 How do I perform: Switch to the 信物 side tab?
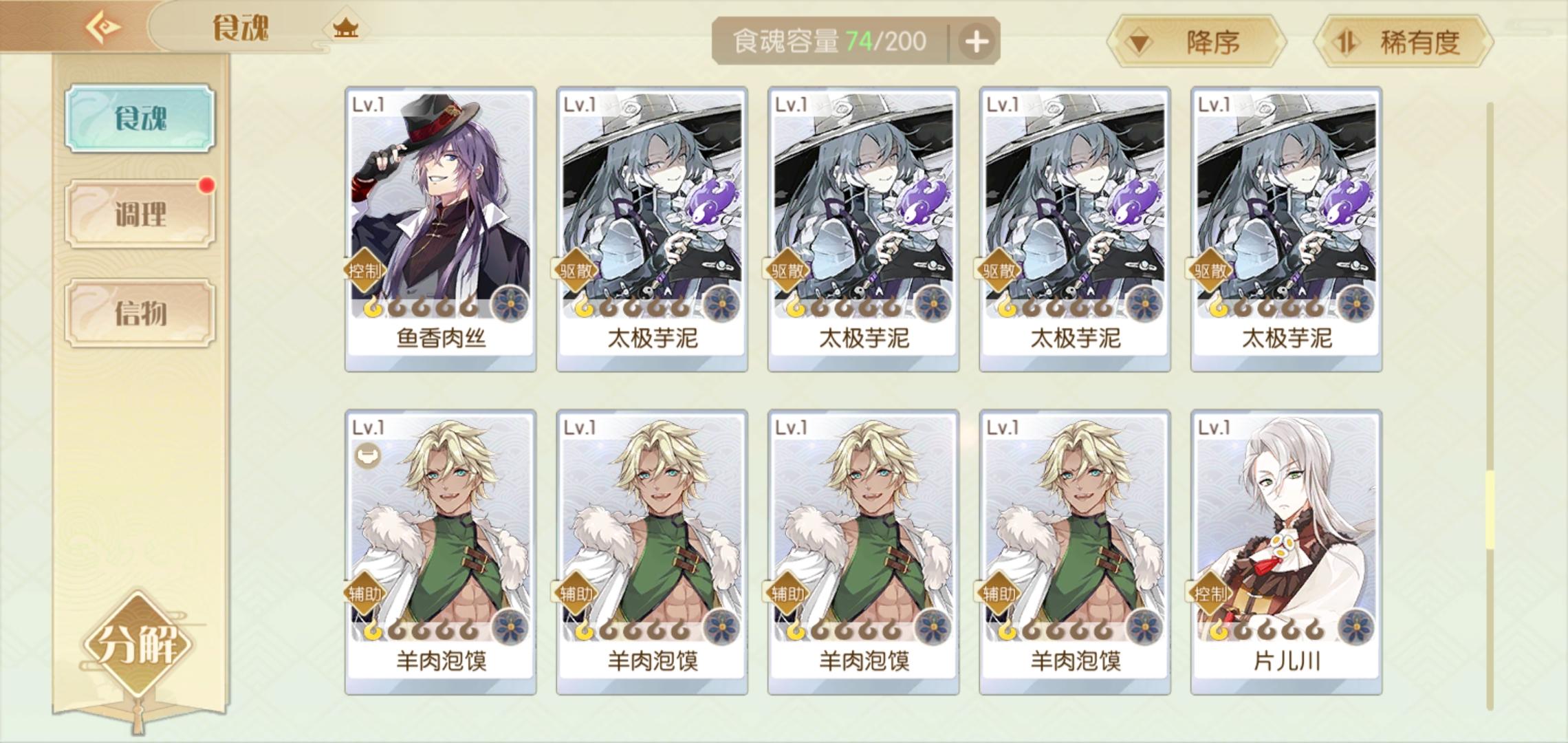click(140, 312)
